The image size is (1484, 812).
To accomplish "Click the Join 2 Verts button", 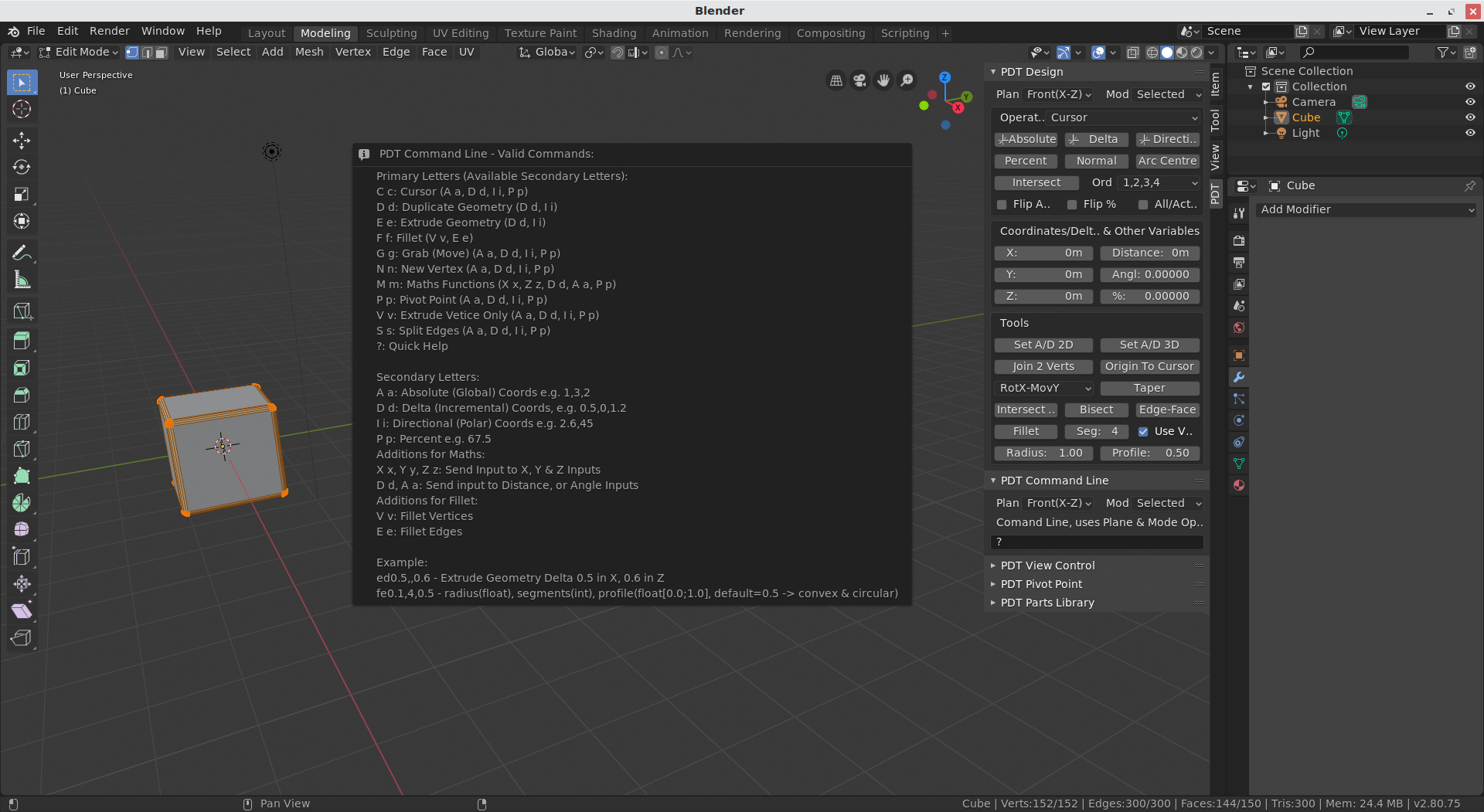I will pyautogui.click(x=1043, y=367).
